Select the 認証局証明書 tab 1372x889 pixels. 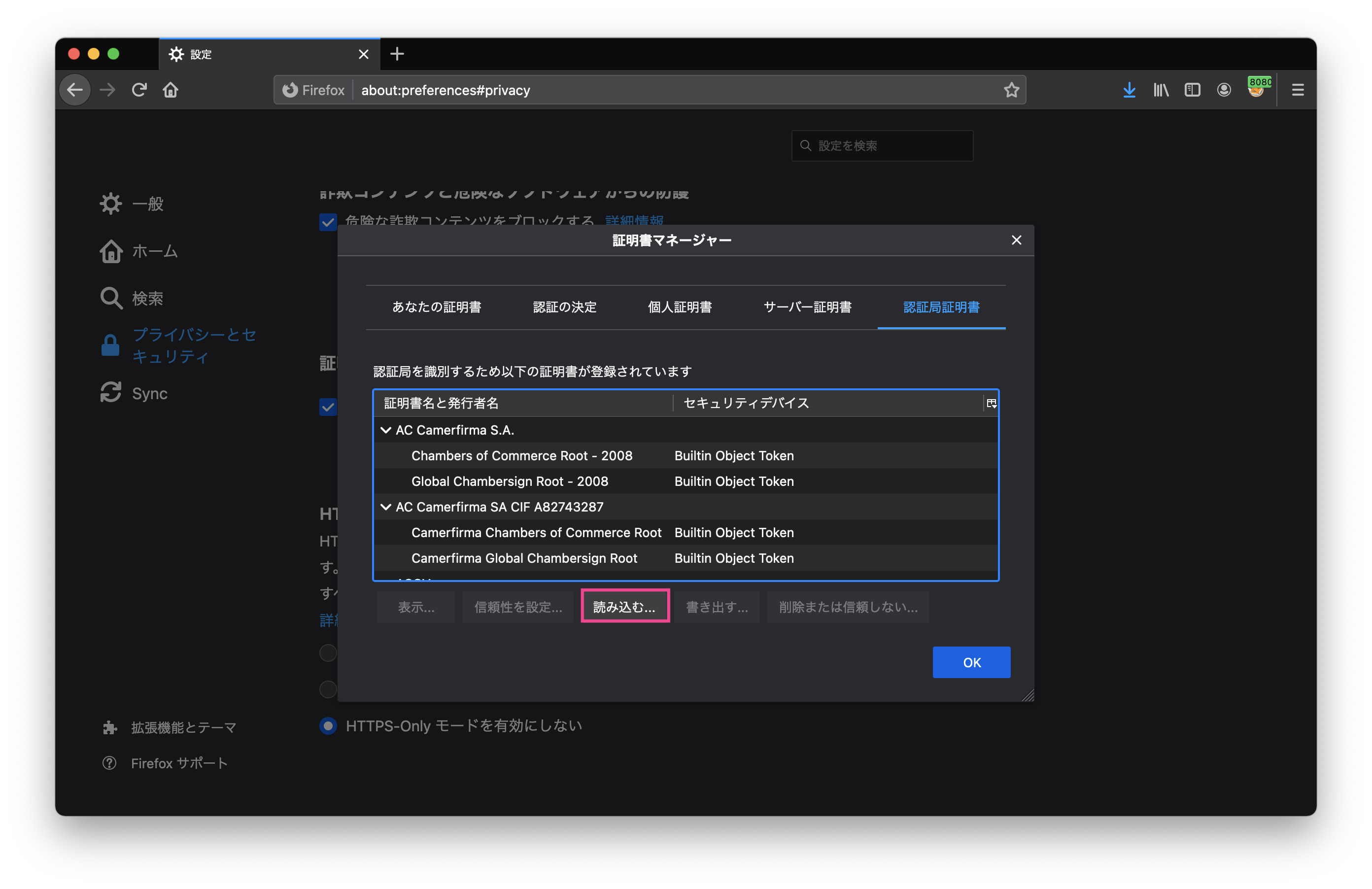click(941, 308)
